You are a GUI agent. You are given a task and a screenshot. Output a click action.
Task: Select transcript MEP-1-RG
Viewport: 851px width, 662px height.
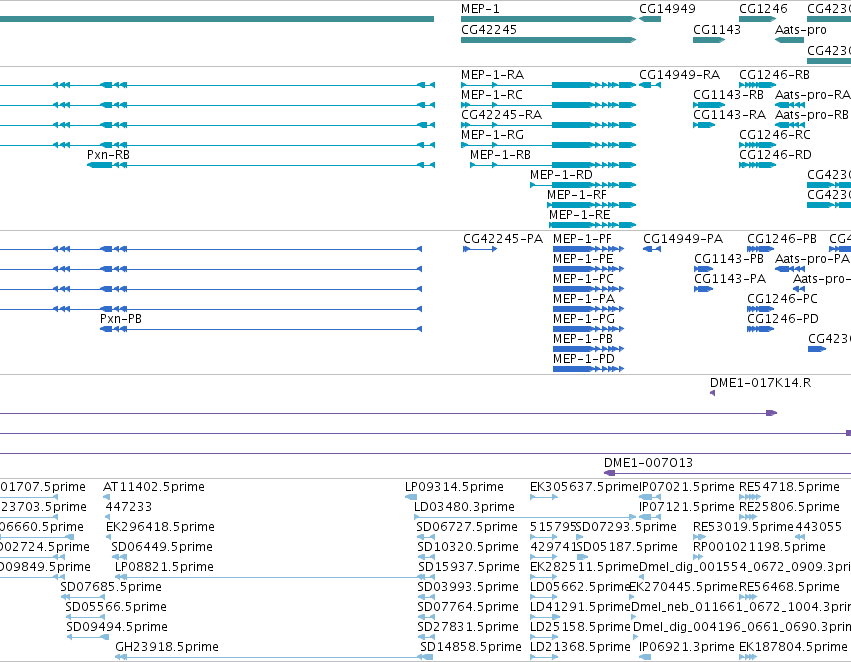tap(492, 135)
